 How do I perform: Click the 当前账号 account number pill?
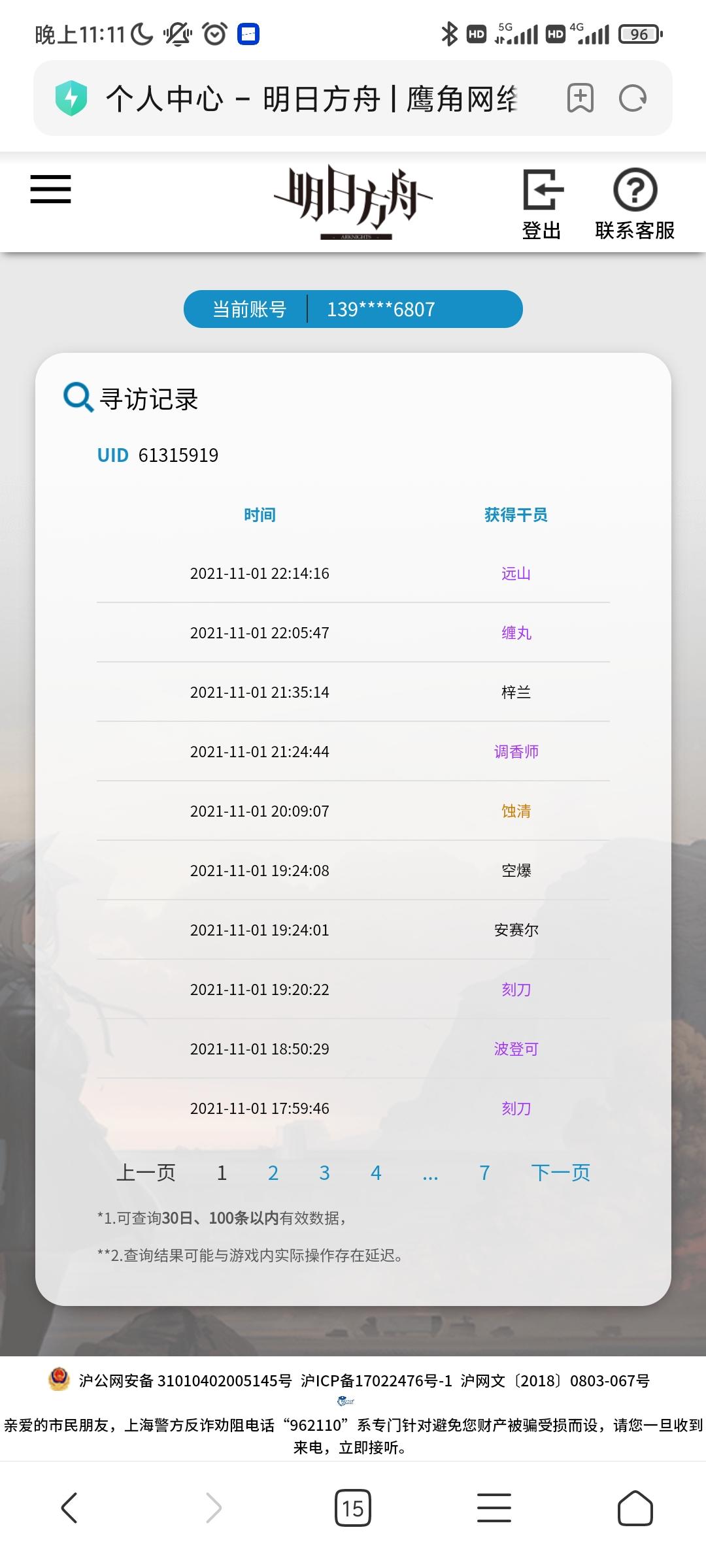tap(353, 309)
